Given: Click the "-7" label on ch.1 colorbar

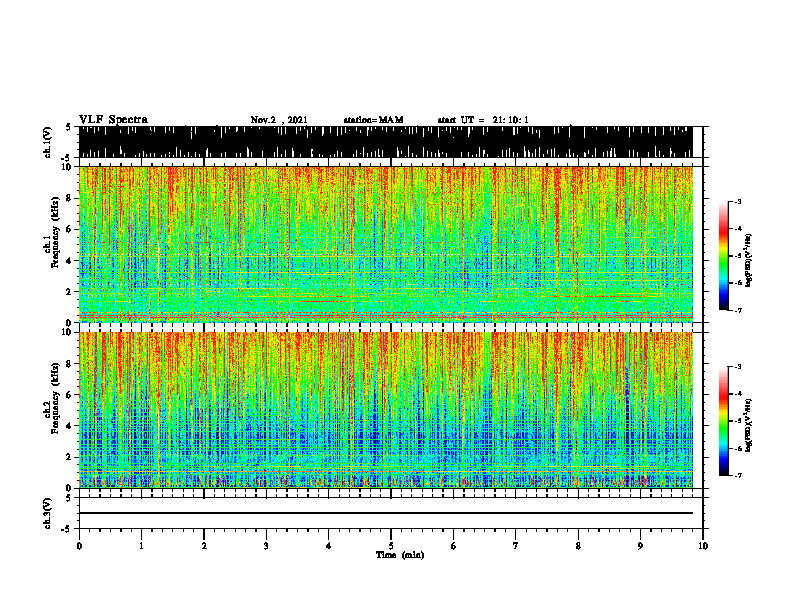Looking at the screenshot, I should pos(738,310).
